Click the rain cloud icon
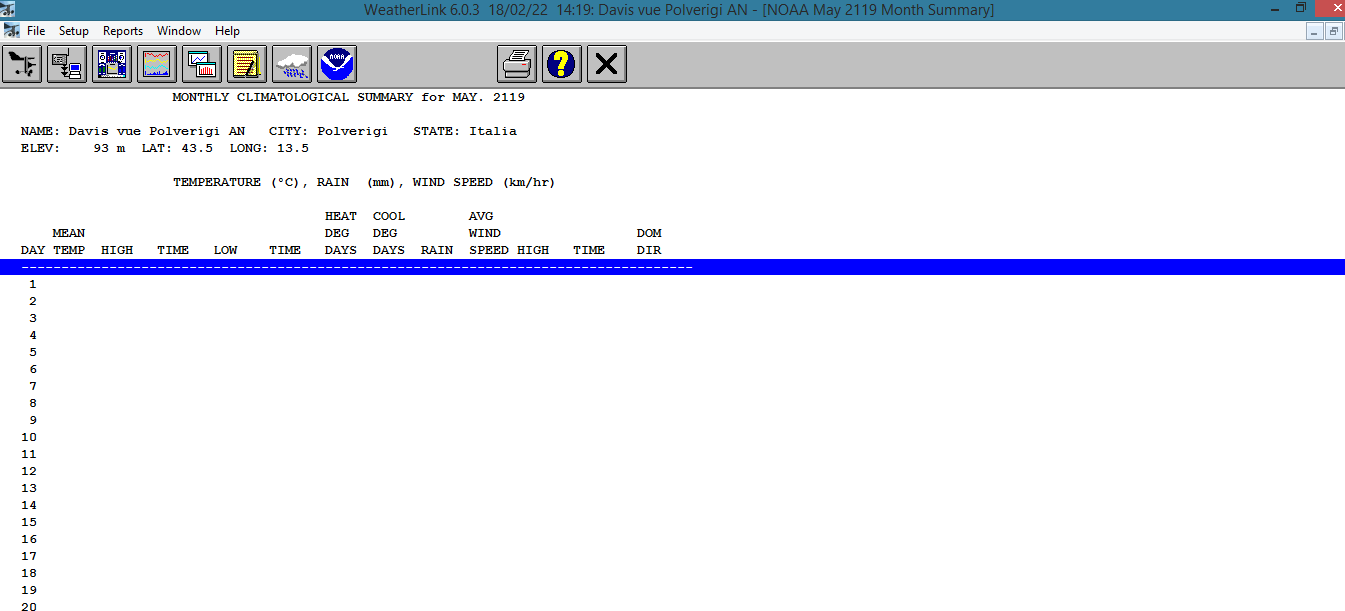This screenshot has height=611, width=1345. tap(292, 66)
